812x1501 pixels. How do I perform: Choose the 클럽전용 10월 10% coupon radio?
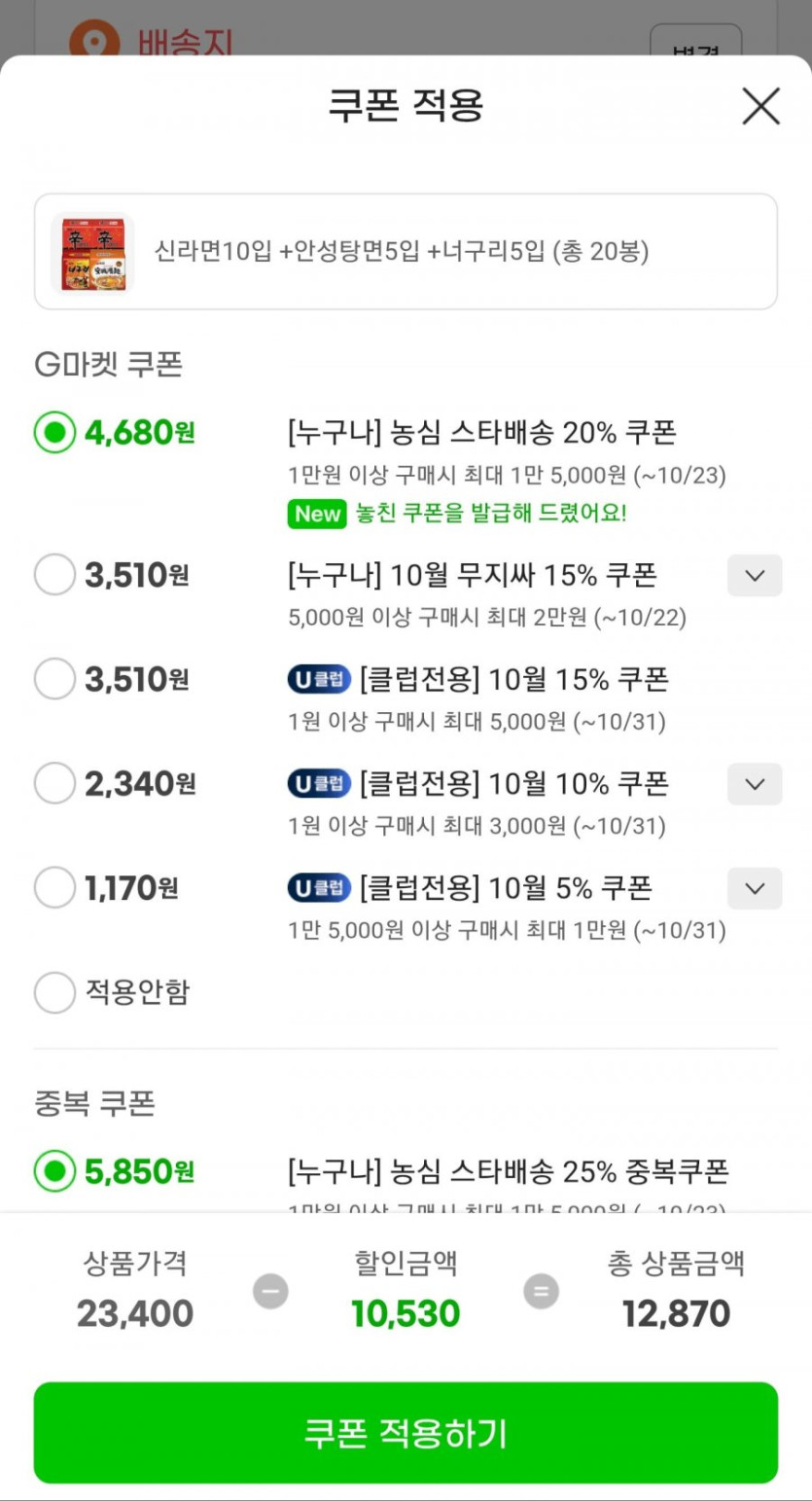[x=54, y=783]
